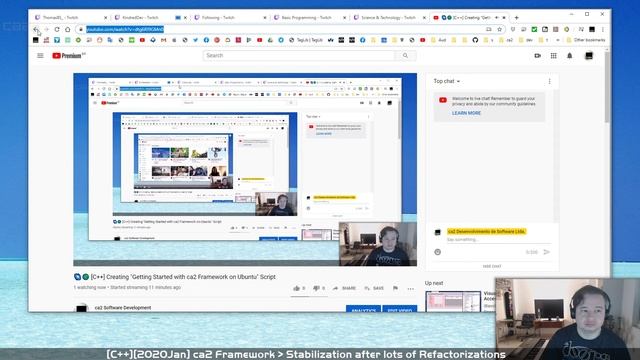
Task: Open the Chrome three-dot menu
Action: (x=602, y=29)
